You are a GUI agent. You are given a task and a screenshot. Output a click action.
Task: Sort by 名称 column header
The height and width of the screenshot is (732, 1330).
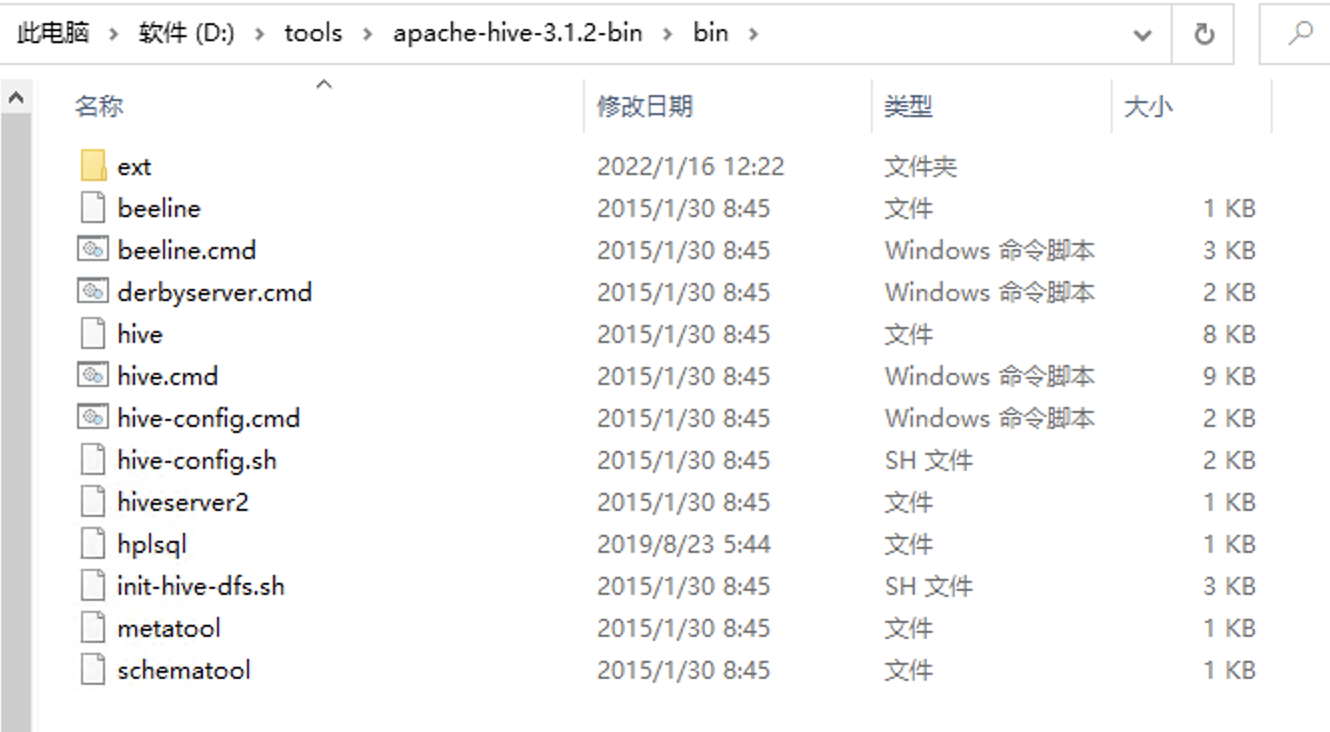(99, 106)
